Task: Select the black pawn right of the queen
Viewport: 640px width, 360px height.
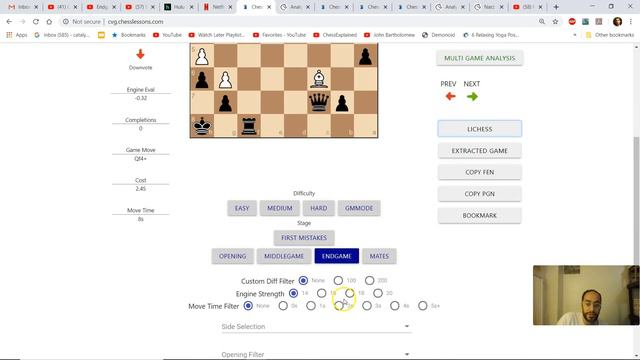Action: [x=342, y=103]
